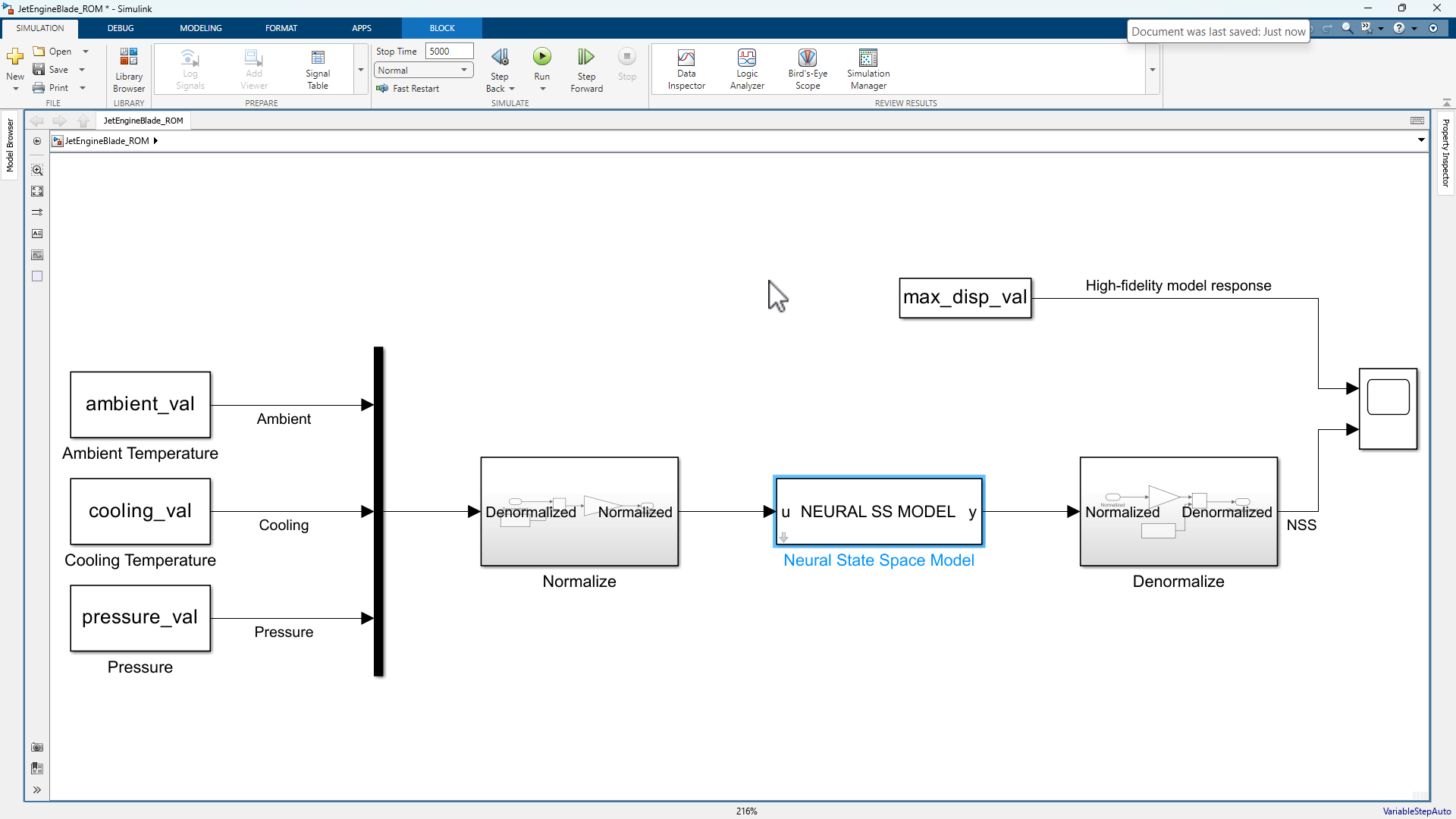
Task: Open the address bar dropdown arrow
Action: tap(1421, 140)
